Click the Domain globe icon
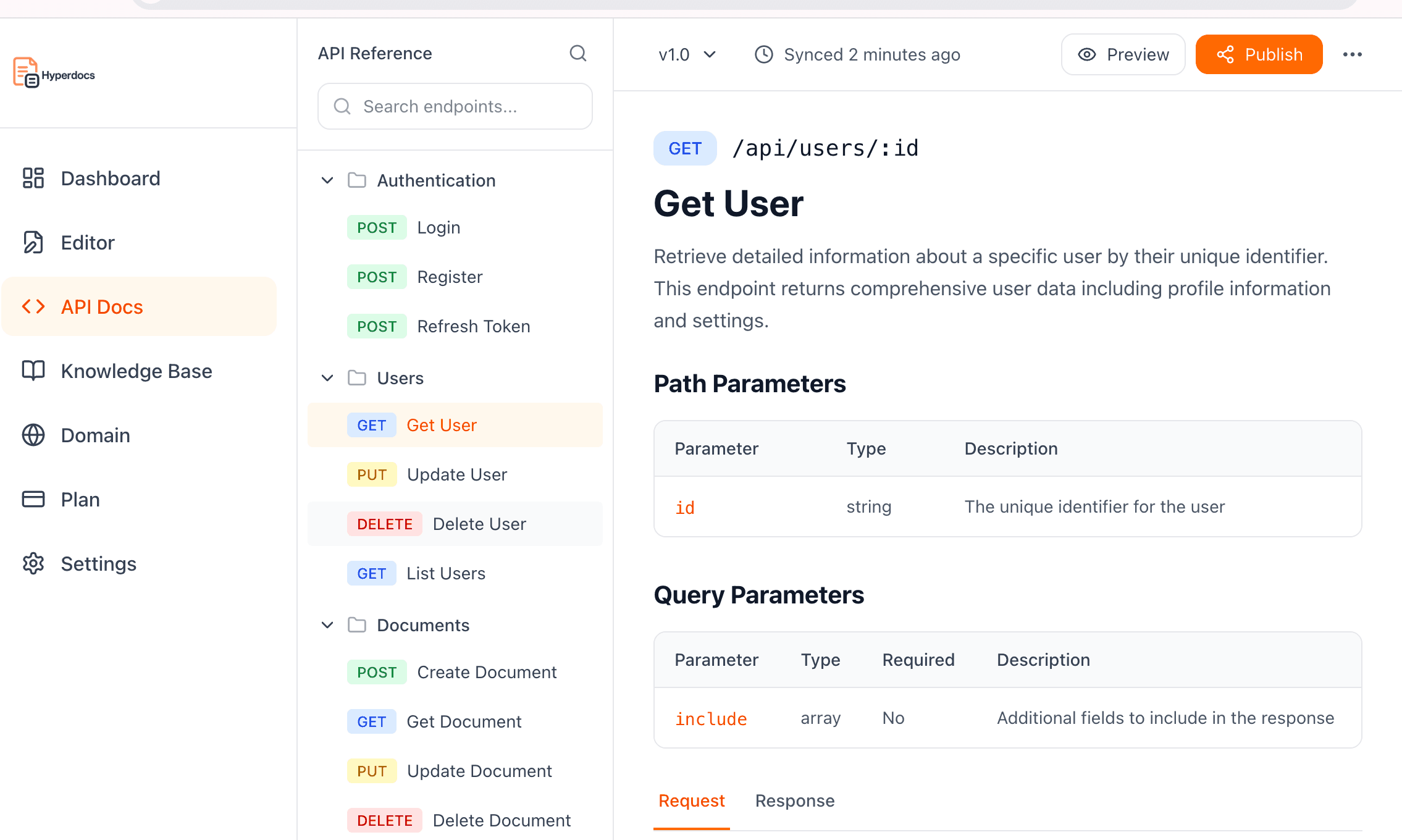This screenshot has width=1402, height=840. (33, 435)
